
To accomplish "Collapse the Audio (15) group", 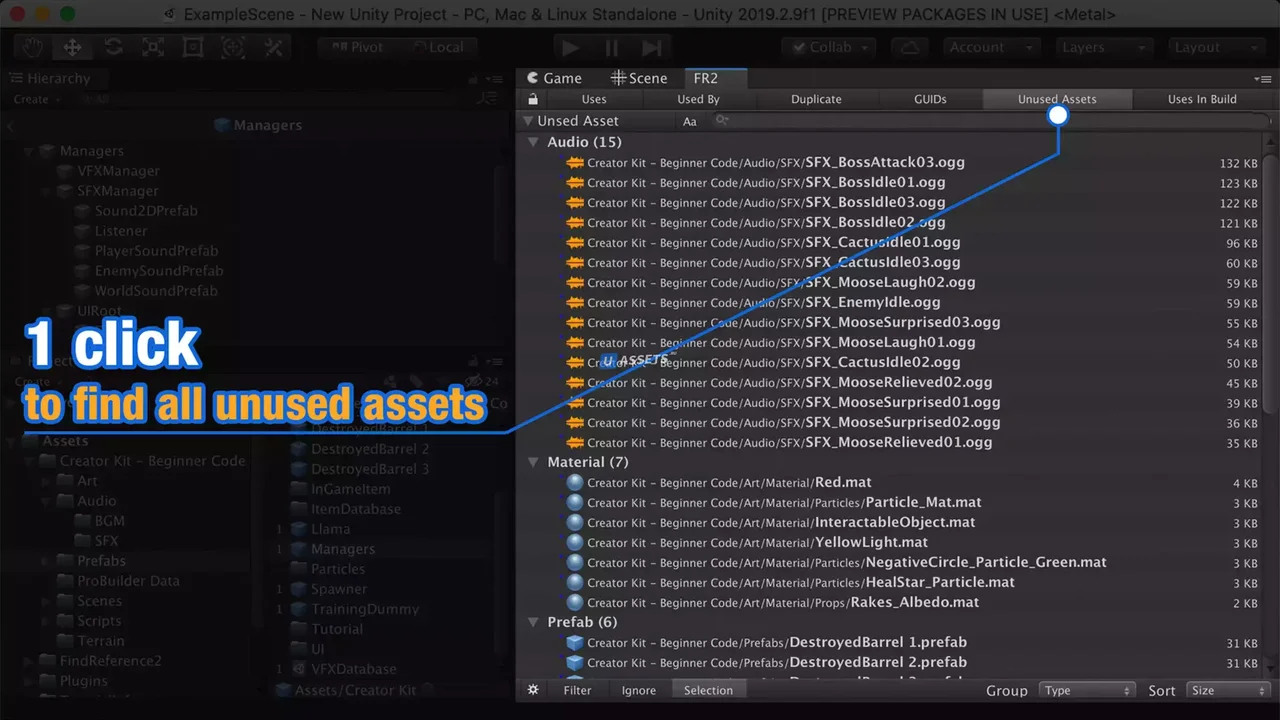I will click(534, 142).
